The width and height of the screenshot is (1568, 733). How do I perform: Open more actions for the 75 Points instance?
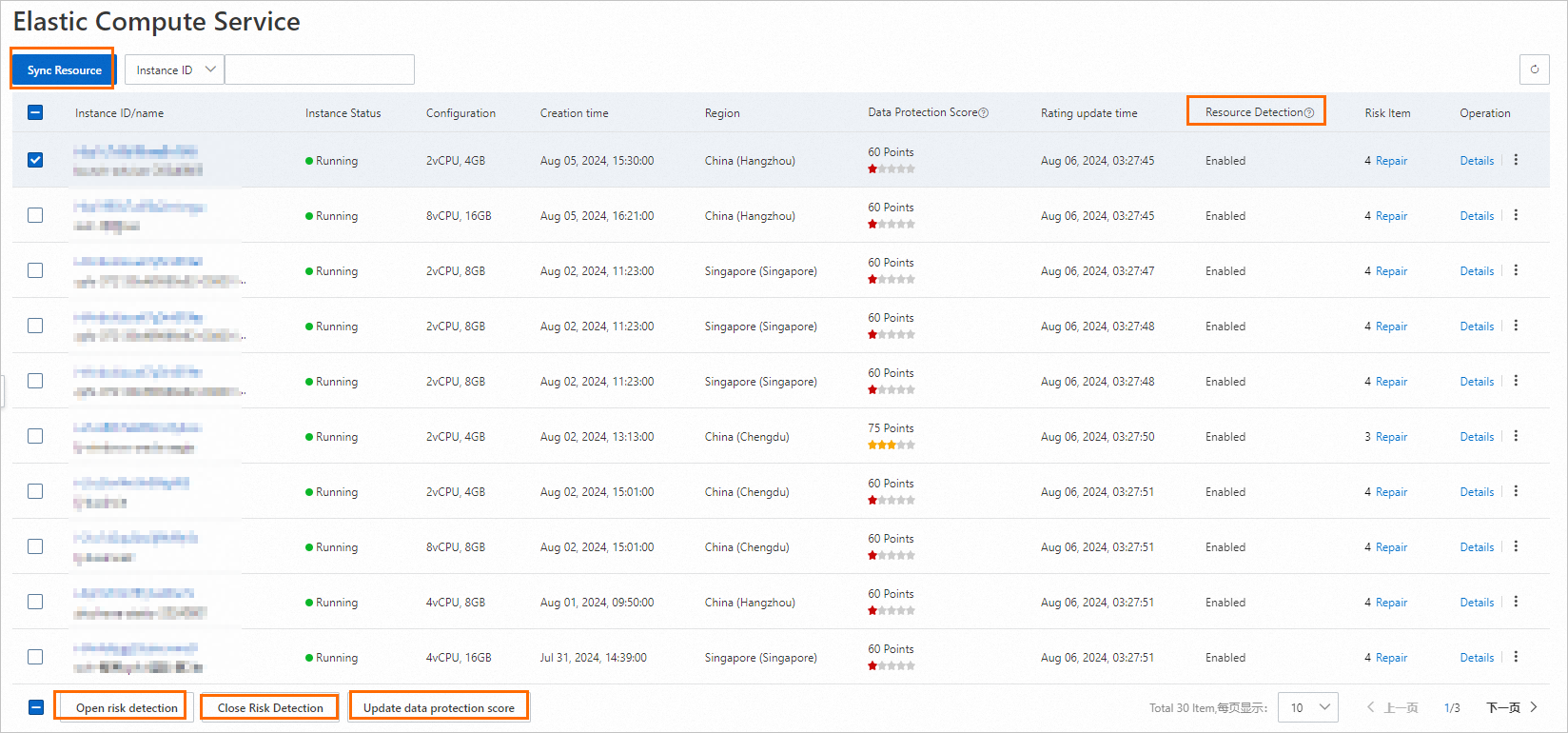click(1516, 436)
